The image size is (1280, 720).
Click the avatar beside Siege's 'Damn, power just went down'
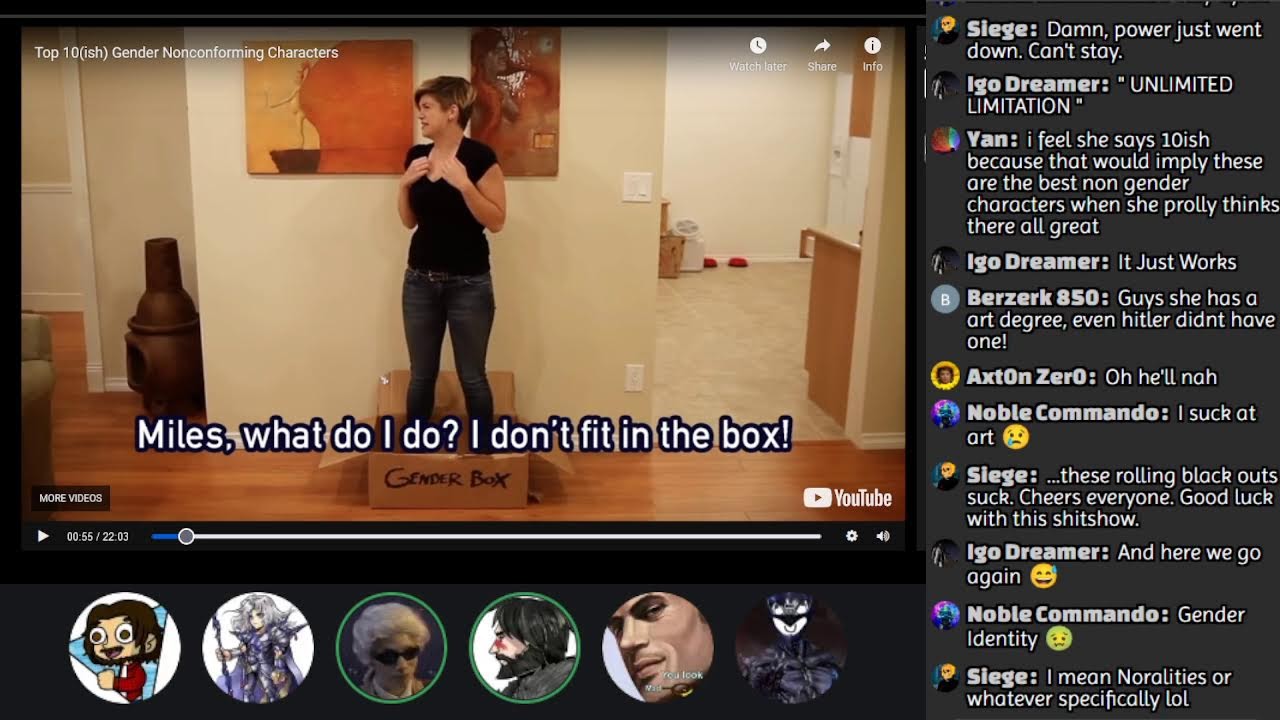click(945, 30)
